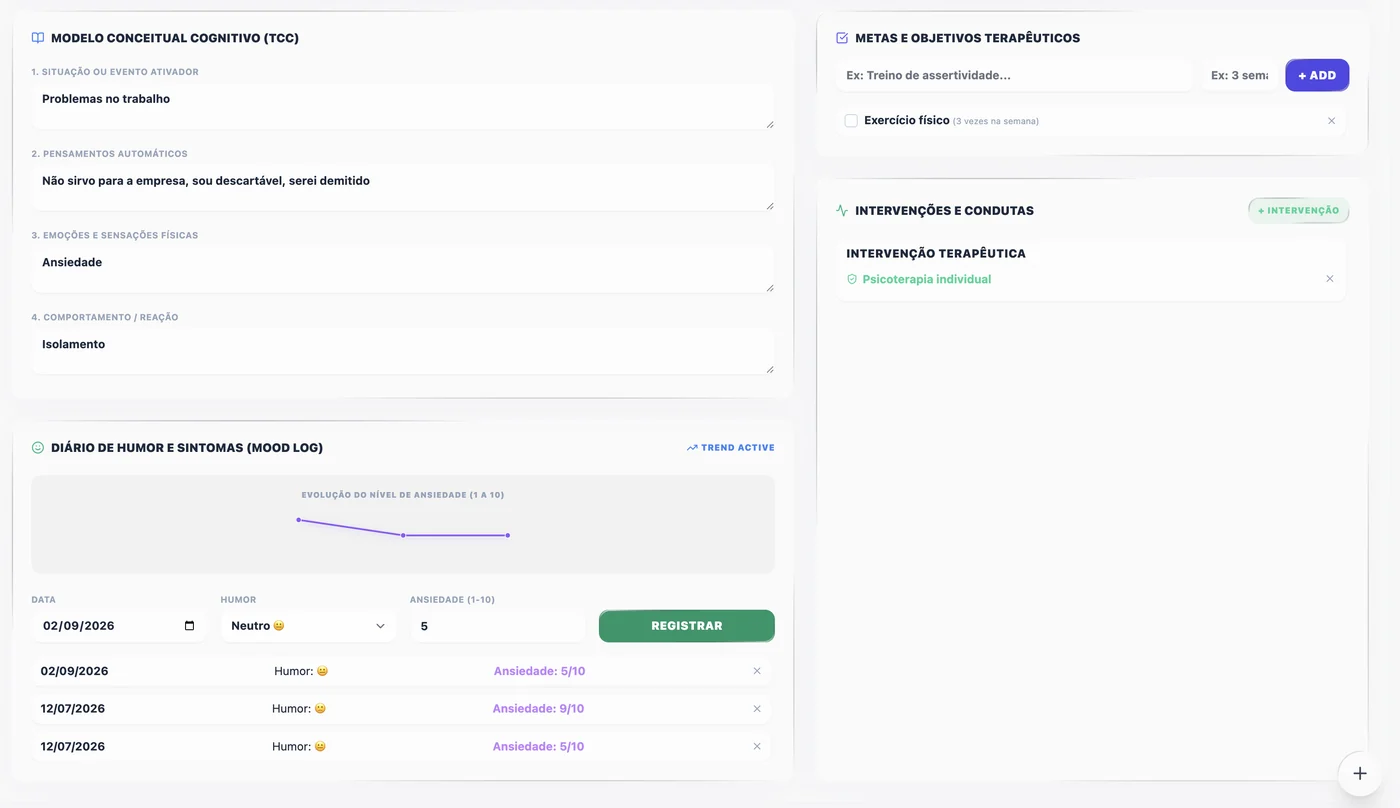Open the calendar picker in the Data field
This screenshot has height=808, width=1400.
tap(190, 626)
